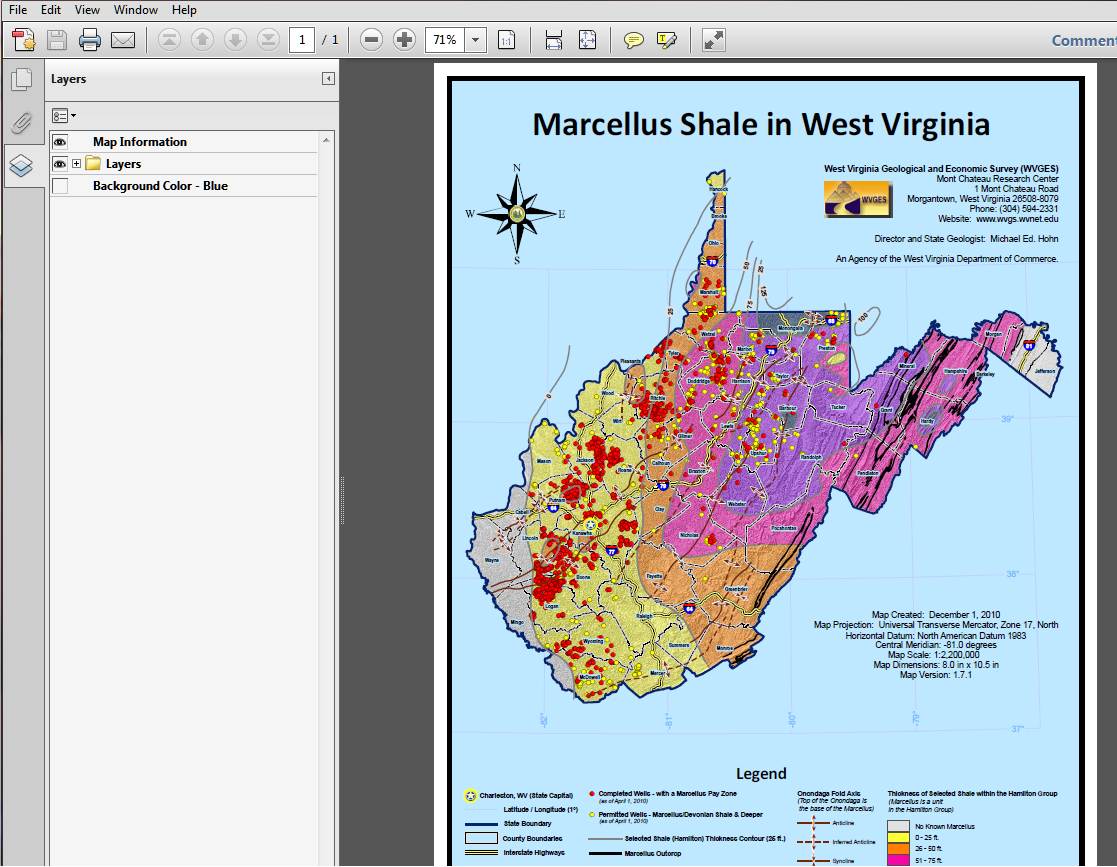
Task: Open Layers panel options dropdown
Action: click(63, 115)
